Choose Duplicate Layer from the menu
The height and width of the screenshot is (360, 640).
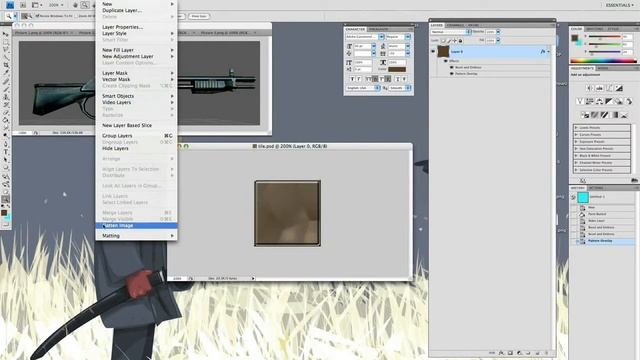click(x=122, y=10)
